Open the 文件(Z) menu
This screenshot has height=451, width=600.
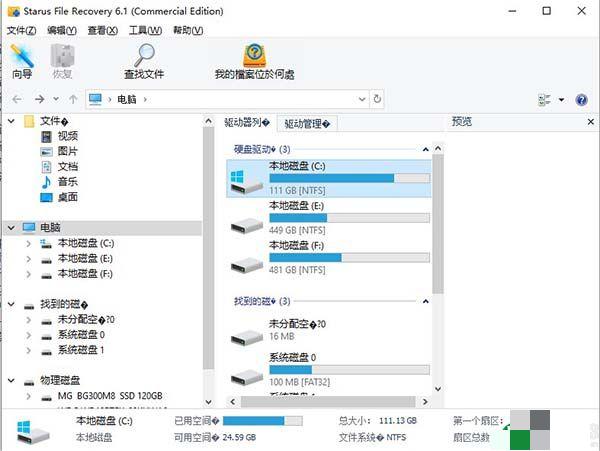click(21, 30)
